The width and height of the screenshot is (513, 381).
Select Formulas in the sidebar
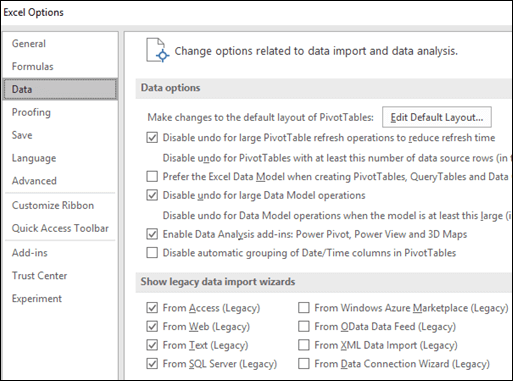click(x=33, y=66)
